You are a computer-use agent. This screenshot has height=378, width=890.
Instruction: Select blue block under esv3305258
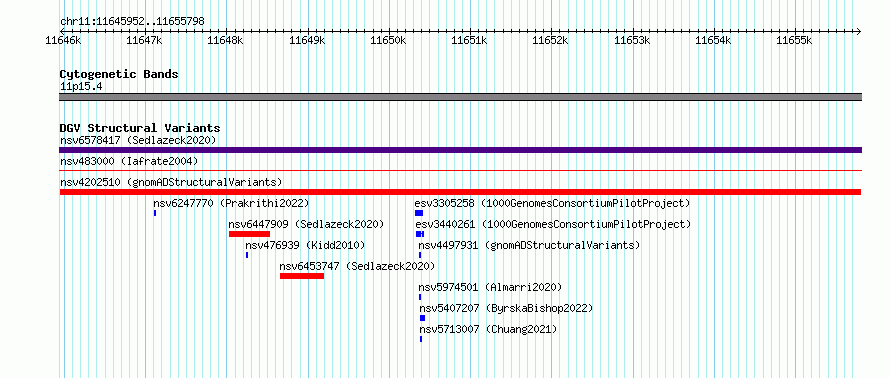pyautogui.click(x=419, y=213)
